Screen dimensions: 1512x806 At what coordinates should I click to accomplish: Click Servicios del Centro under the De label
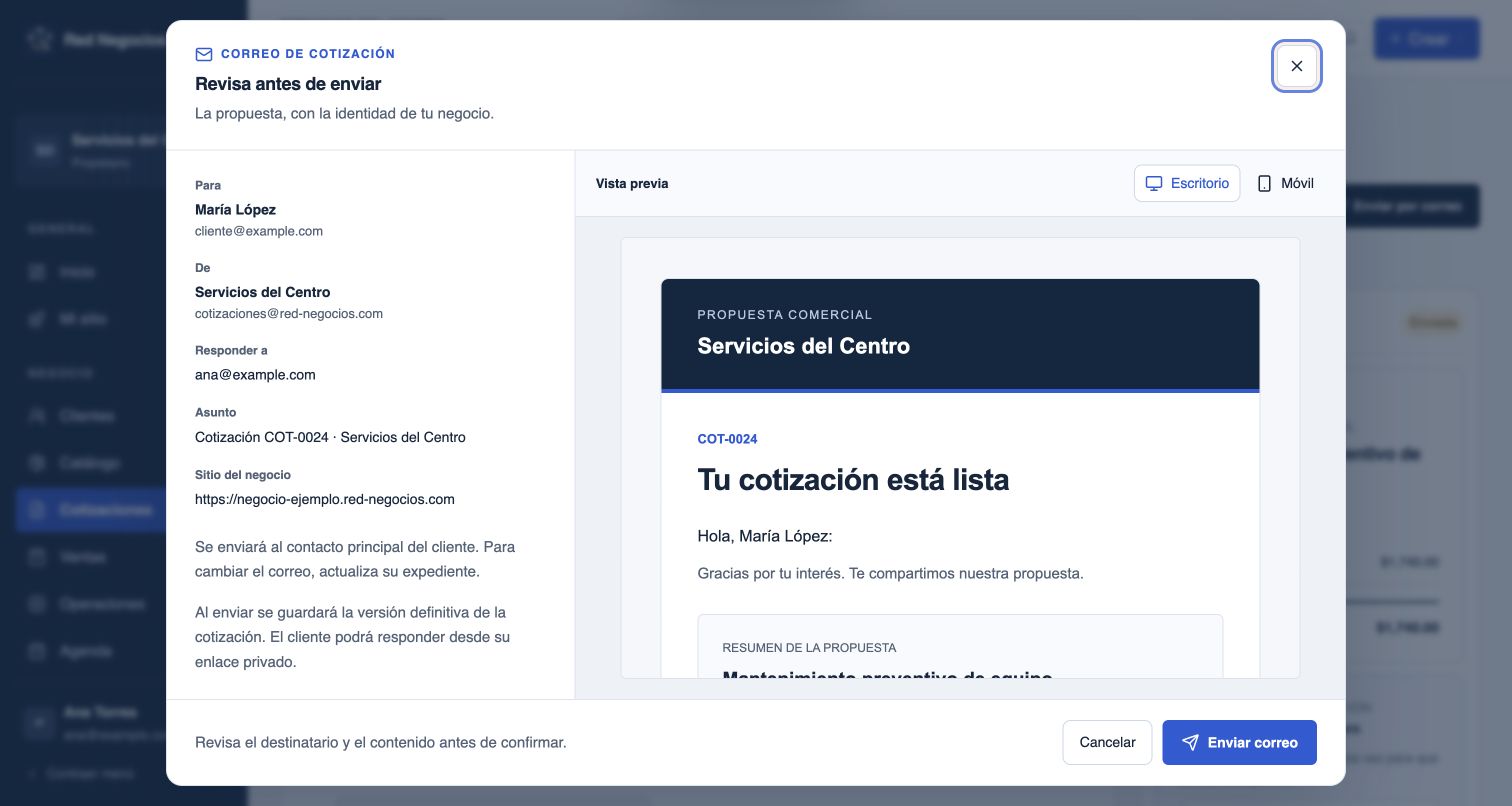click(262, 292)
